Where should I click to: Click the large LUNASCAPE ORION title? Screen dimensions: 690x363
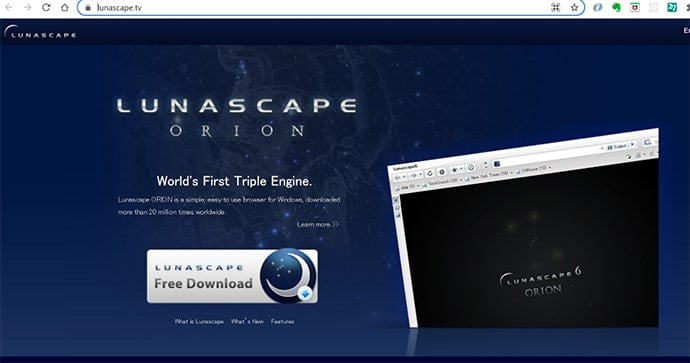[x=237, y=117]
